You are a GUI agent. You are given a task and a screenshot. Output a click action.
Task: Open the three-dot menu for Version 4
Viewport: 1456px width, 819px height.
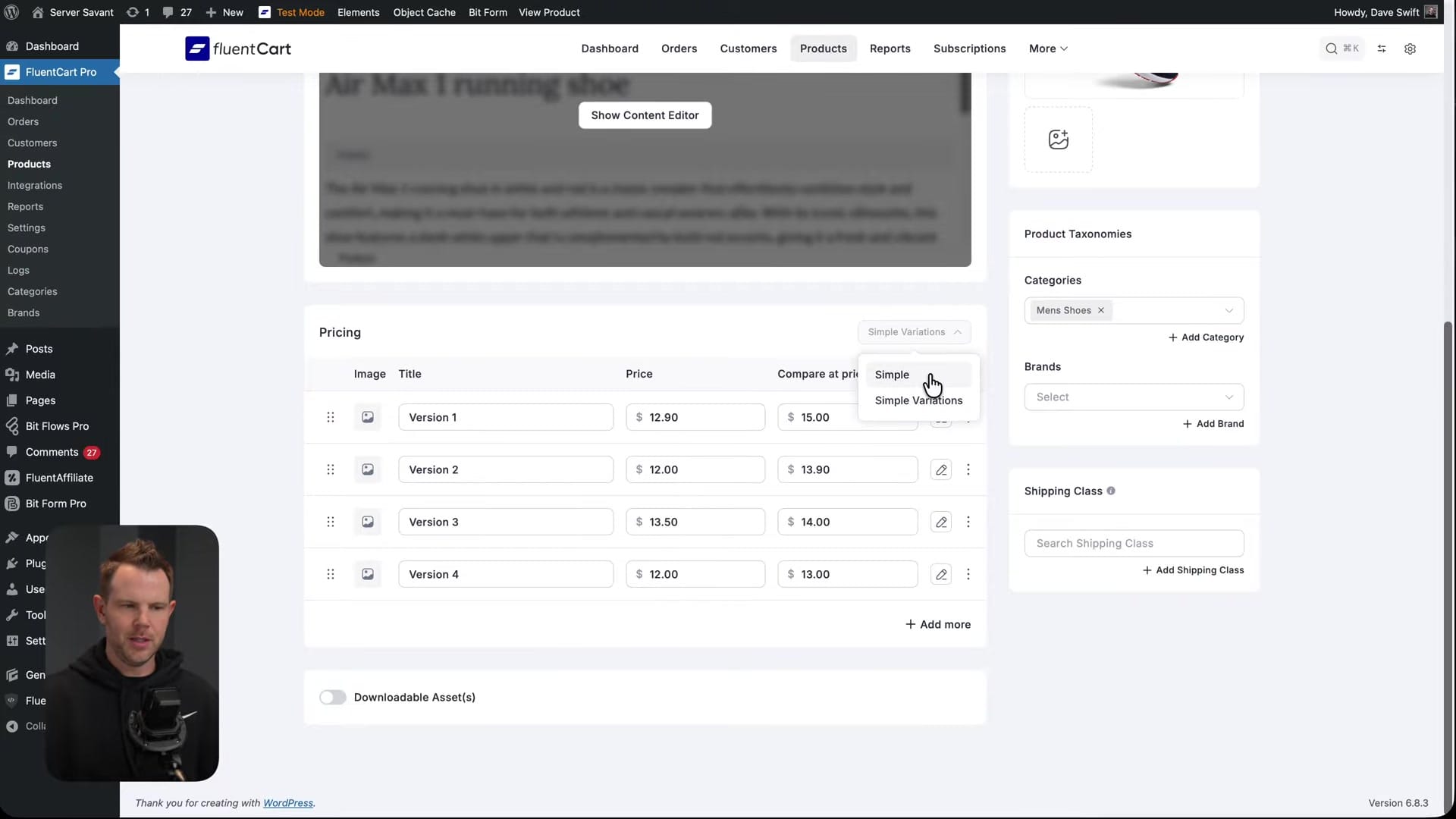click(968, 574)
